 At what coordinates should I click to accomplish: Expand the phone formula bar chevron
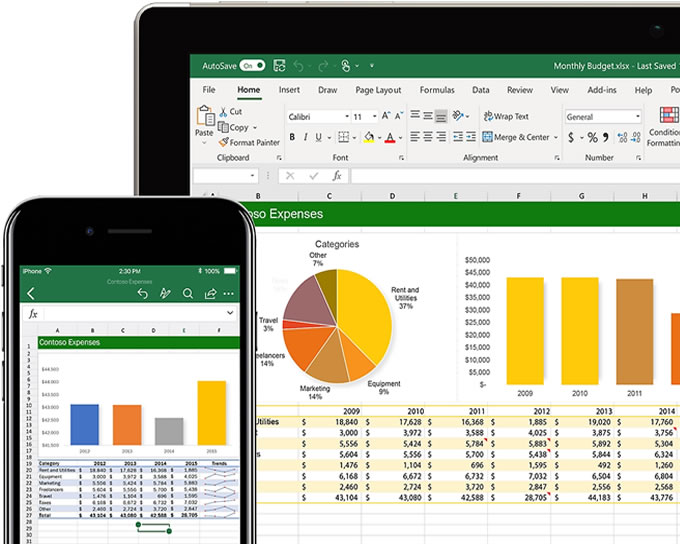coord(230,312)
